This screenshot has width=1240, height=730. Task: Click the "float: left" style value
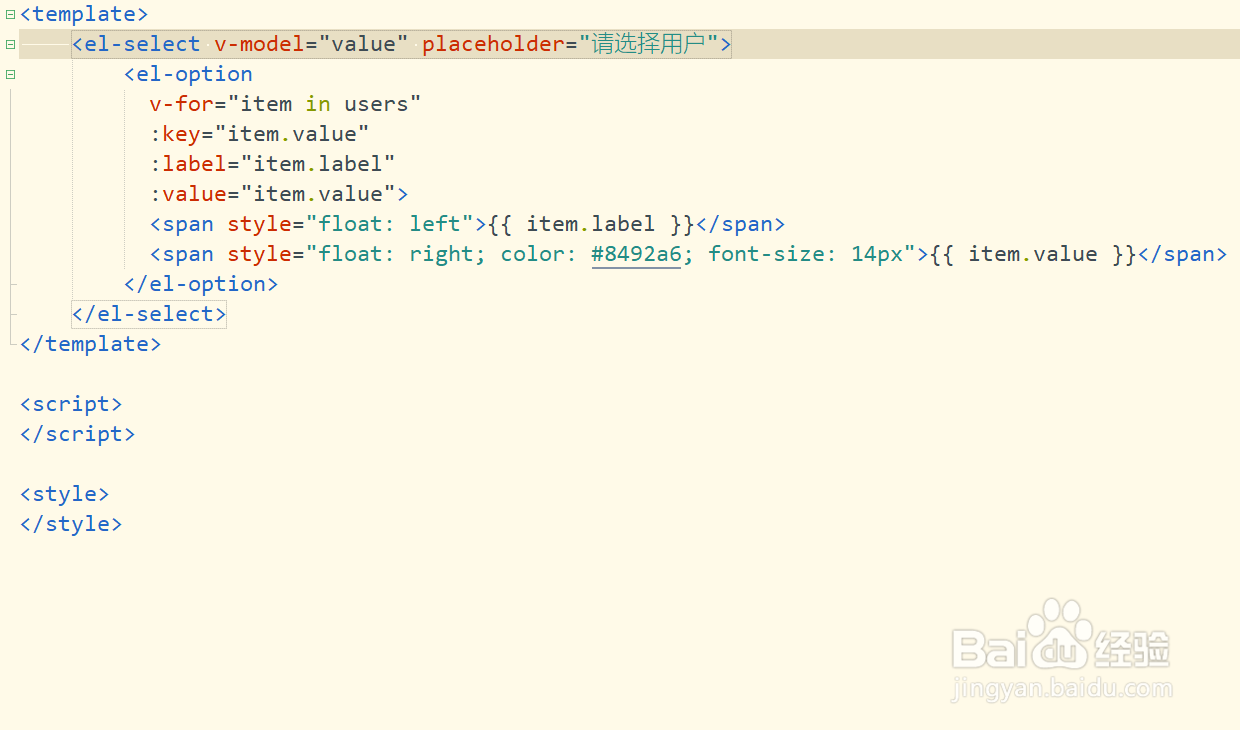click(x=390, y=224)
